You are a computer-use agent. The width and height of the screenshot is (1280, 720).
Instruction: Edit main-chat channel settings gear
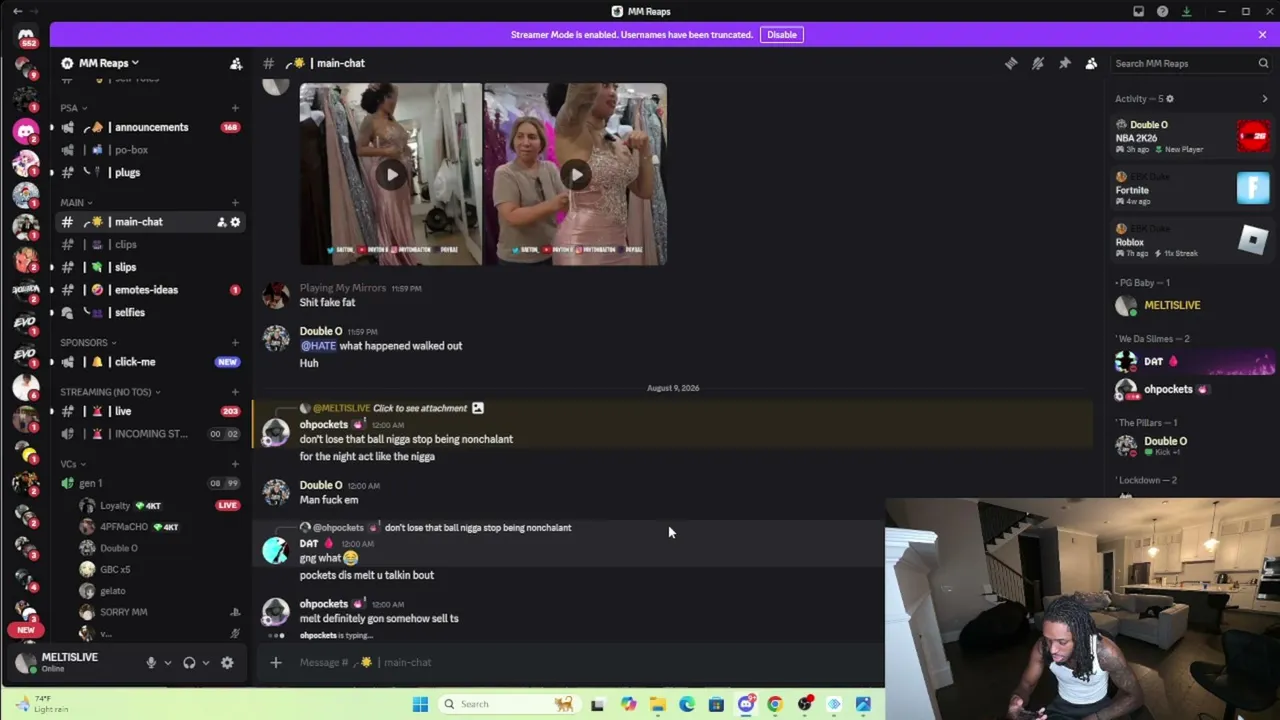[236, 222]
